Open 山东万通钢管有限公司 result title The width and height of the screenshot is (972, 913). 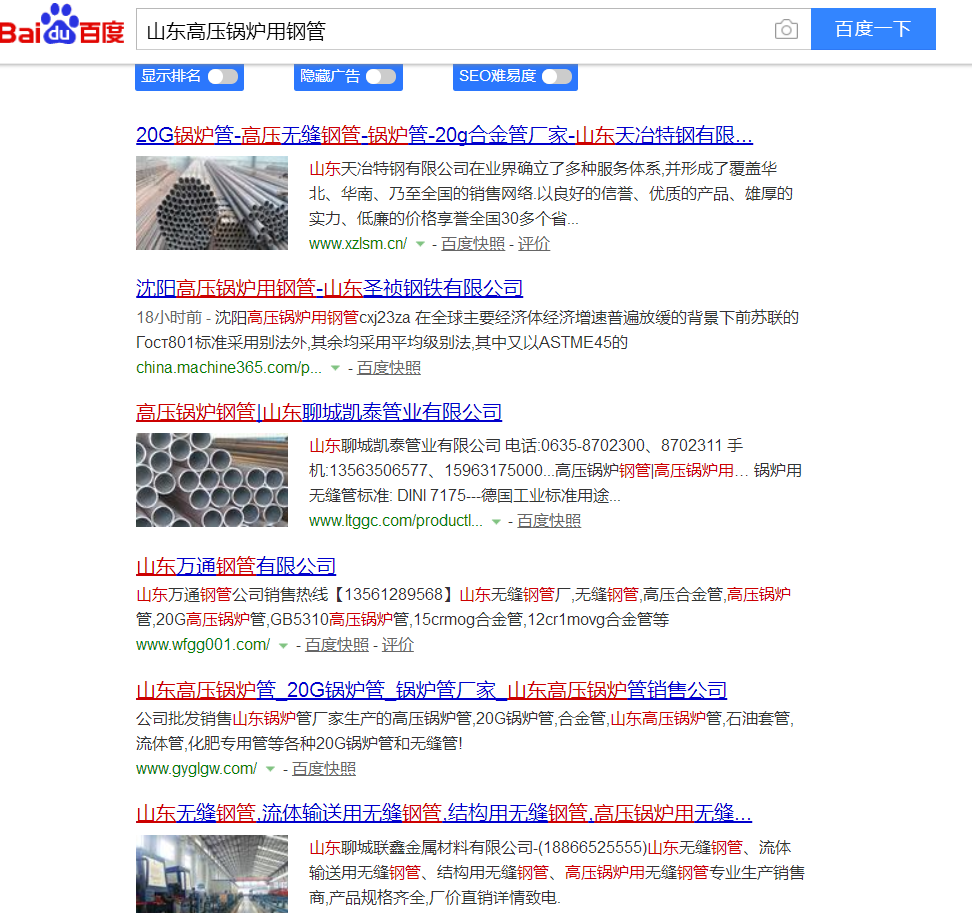pos(236,566)
